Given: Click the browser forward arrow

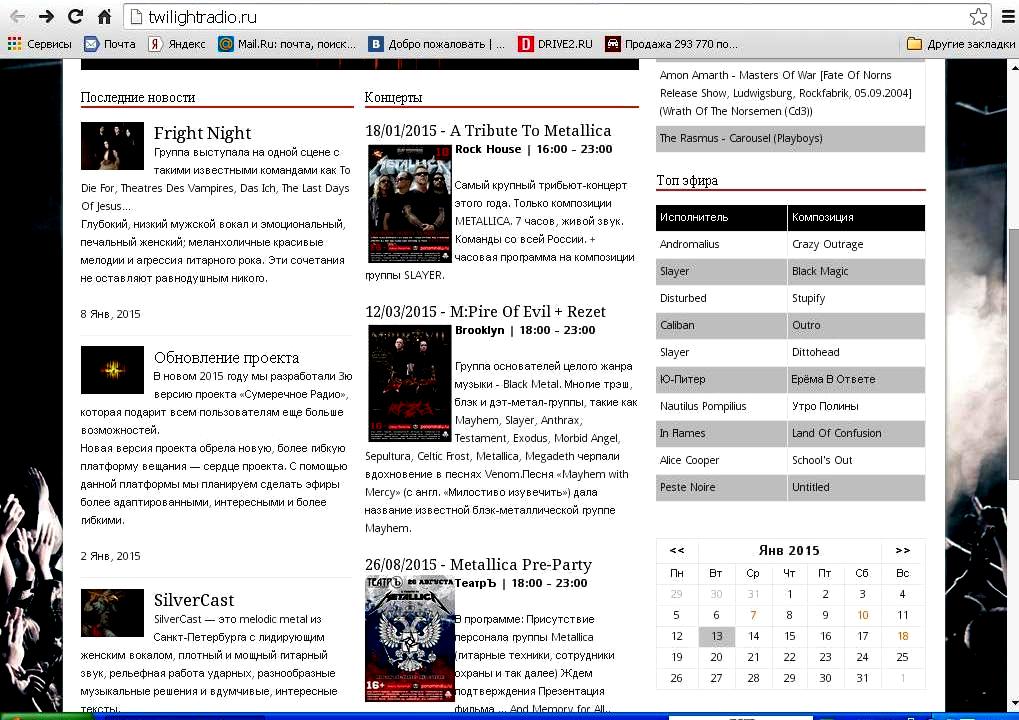Looking at the screenshot, I should click(x=46, y=16).
